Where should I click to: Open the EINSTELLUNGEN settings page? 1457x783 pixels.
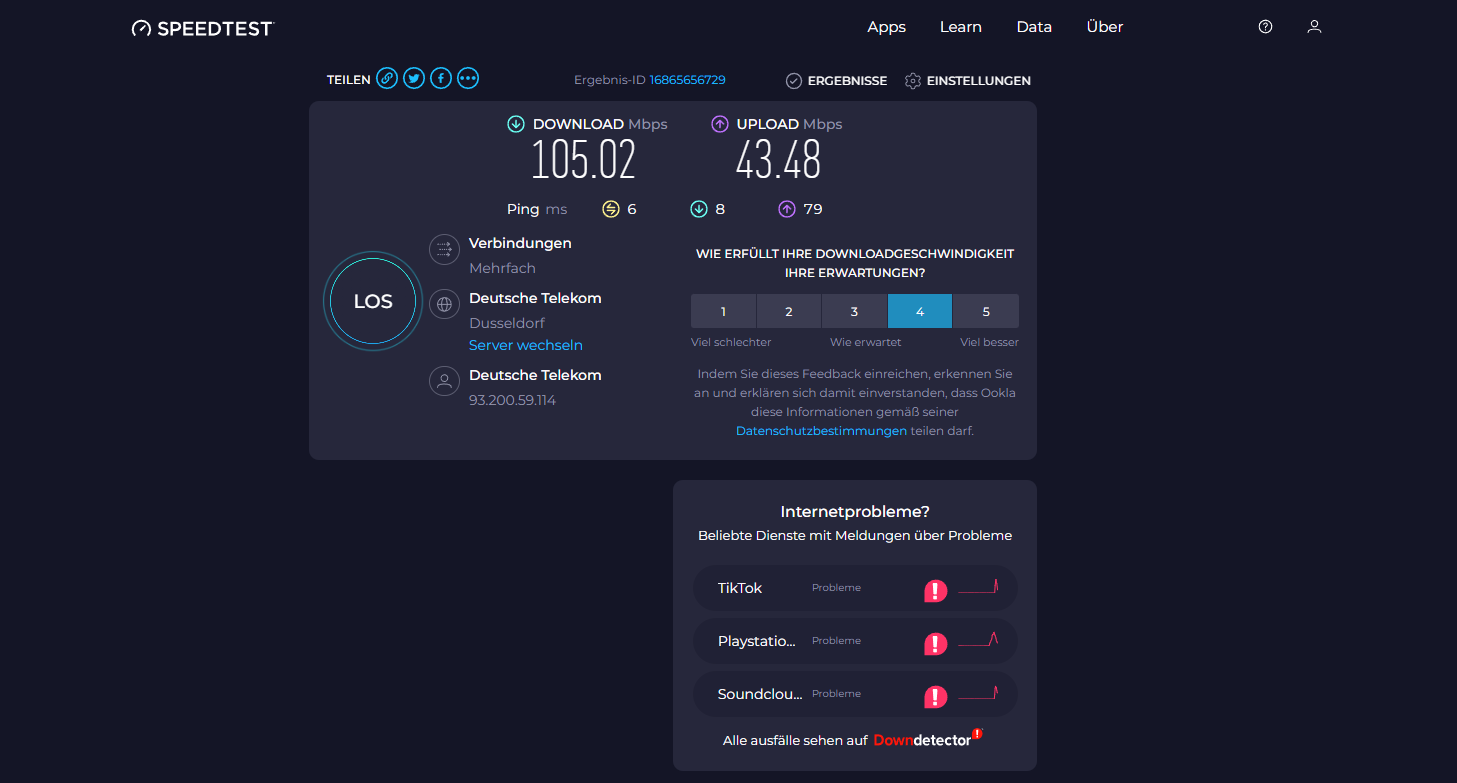[979, 81]
